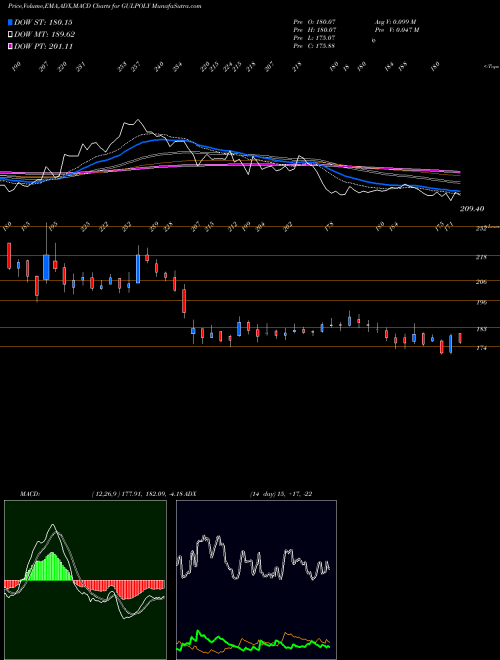Click the Pre V: 0.047 M value
The image size is (500, 660).
(396, 30)
